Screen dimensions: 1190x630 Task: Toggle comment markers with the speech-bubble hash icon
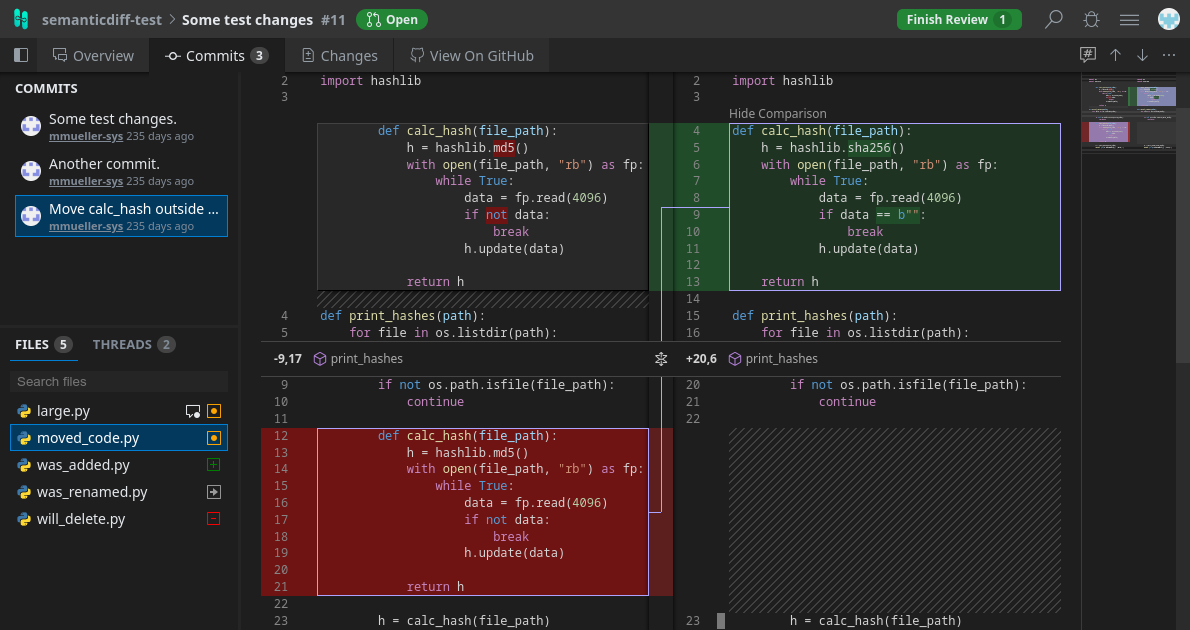[1087, 55]
